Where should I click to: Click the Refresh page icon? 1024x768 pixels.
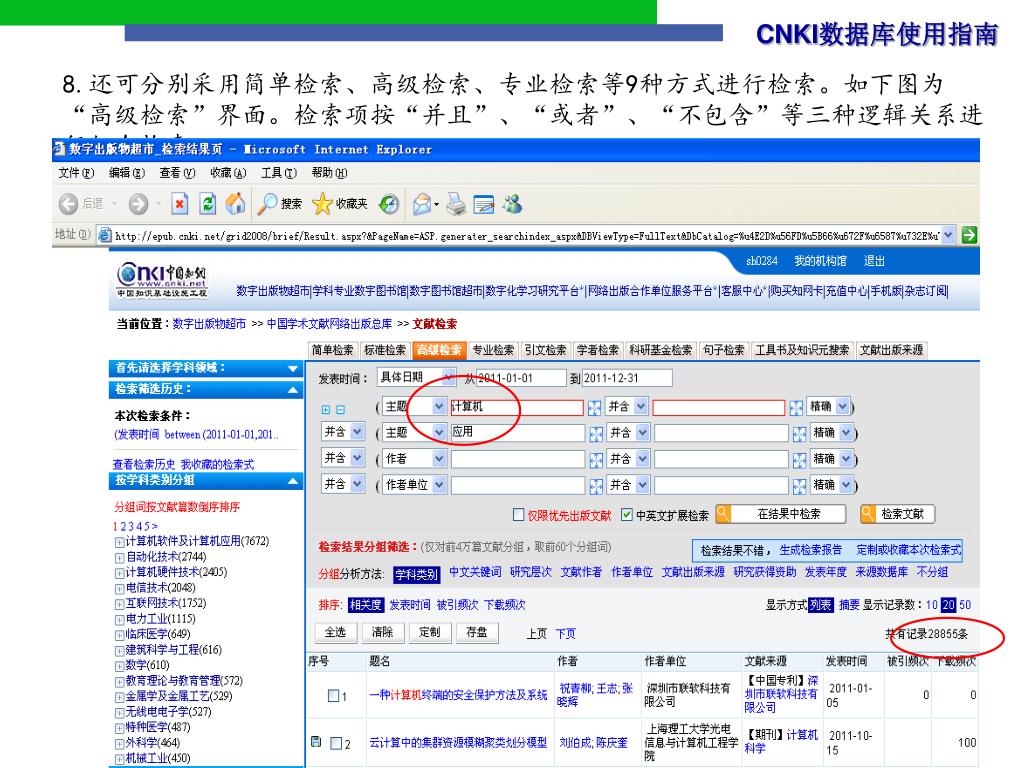tap(208, 204)
